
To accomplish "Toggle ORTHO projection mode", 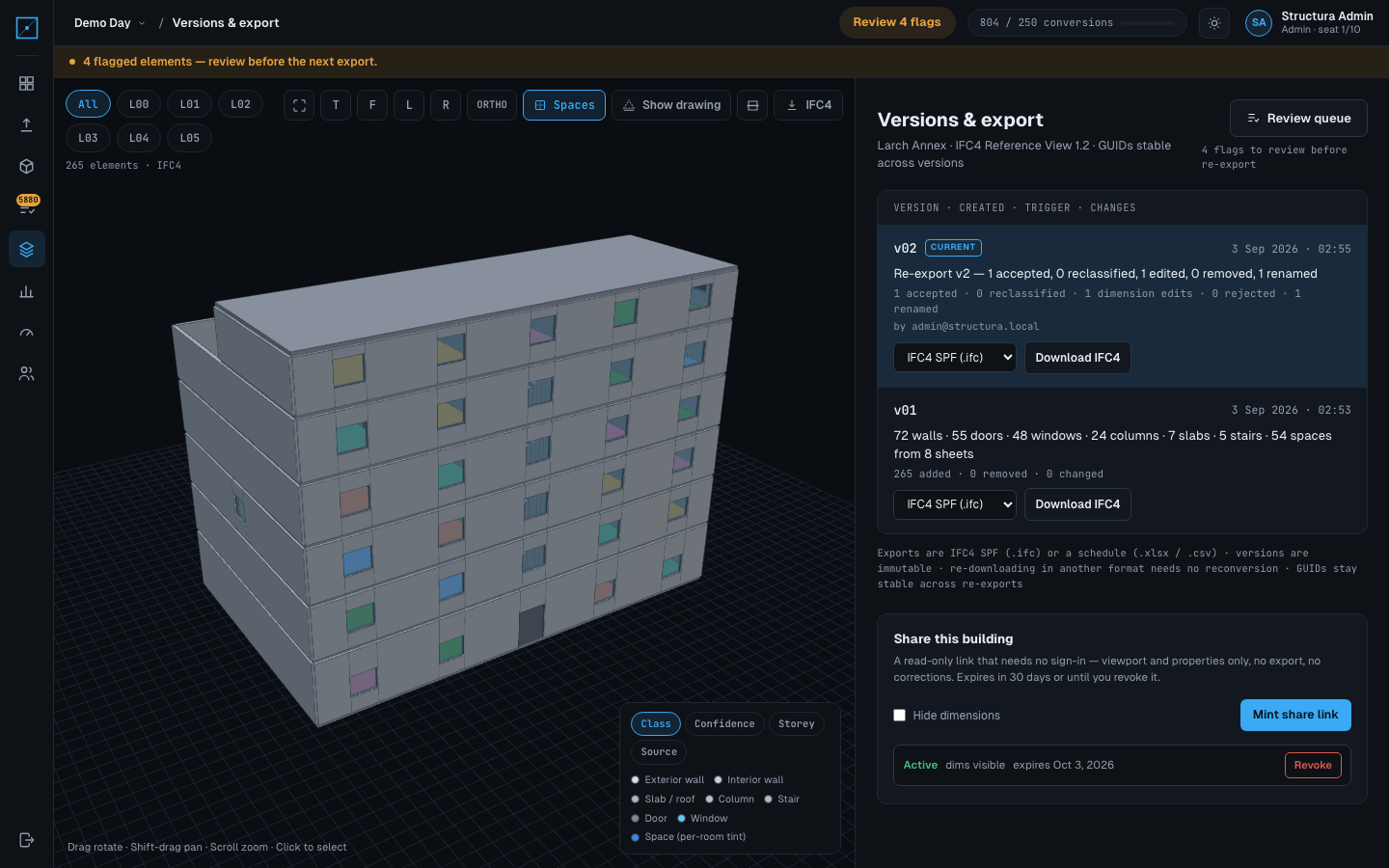I will tap(492, 105).
